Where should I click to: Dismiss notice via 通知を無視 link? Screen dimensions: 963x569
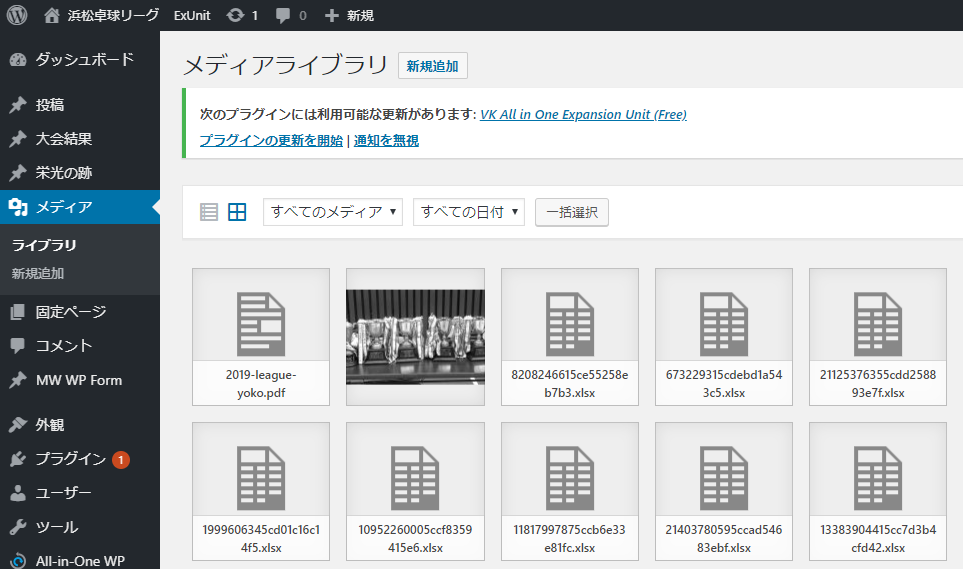pyautogui.click(x=386, y=141)
